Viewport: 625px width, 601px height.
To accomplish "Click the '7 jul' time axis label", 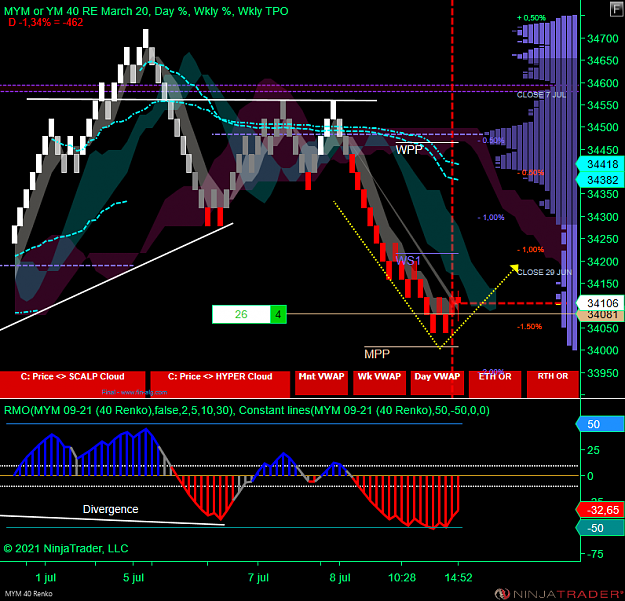I will (x=258, y=577).
